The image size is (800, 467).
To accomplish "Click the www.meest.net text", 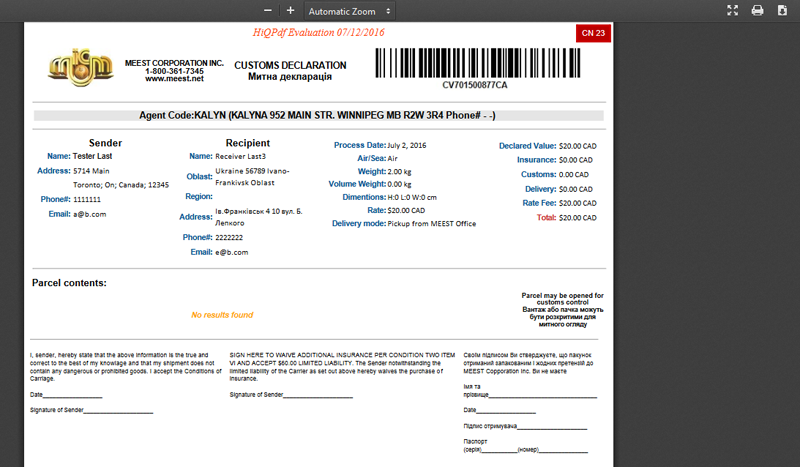I will pyautogui.click(x=174, y=79).
